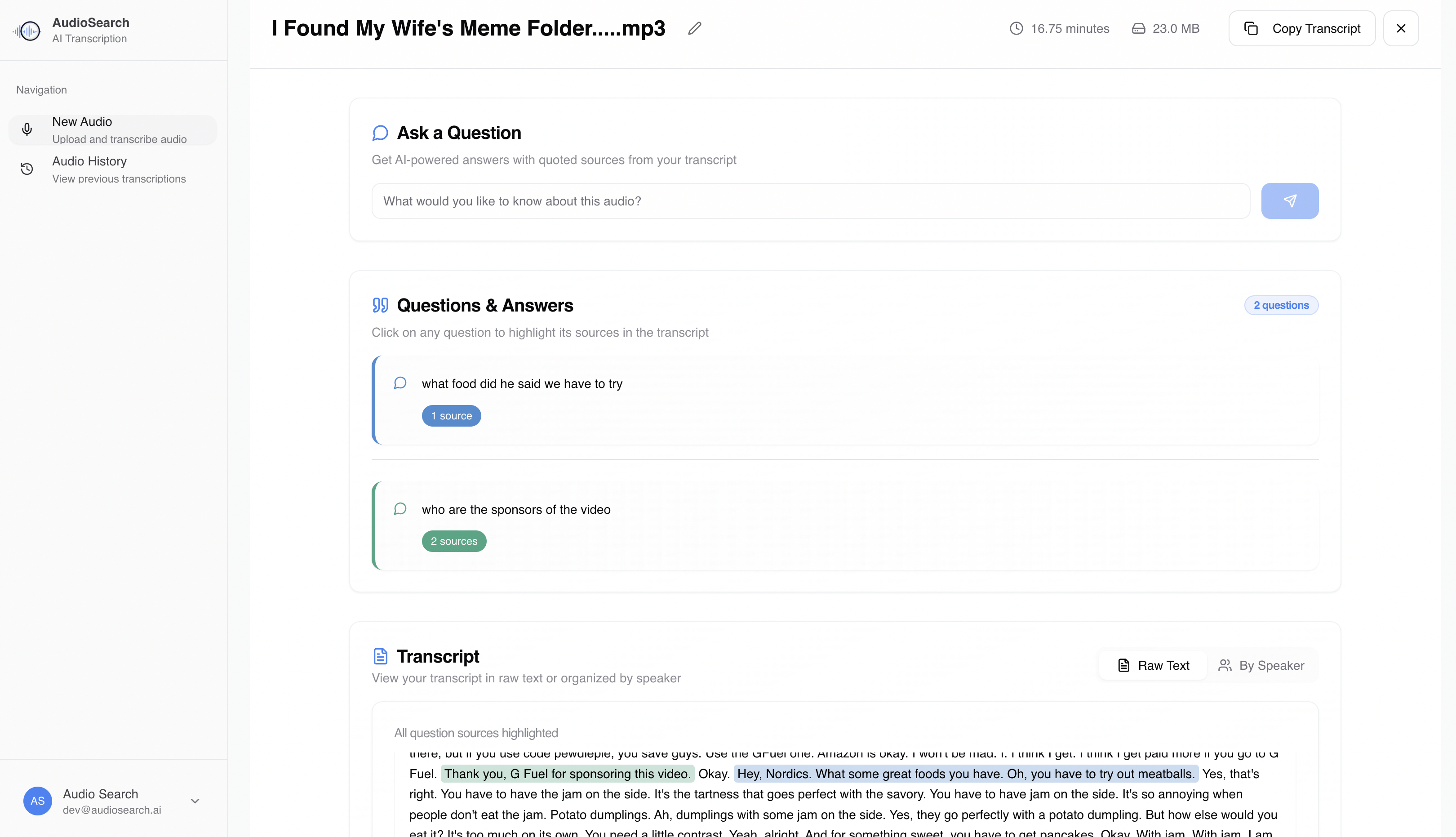Select question about sponsors of the video
The height and width of the screenshot is (837, 1456).
[x=845, y=526]
